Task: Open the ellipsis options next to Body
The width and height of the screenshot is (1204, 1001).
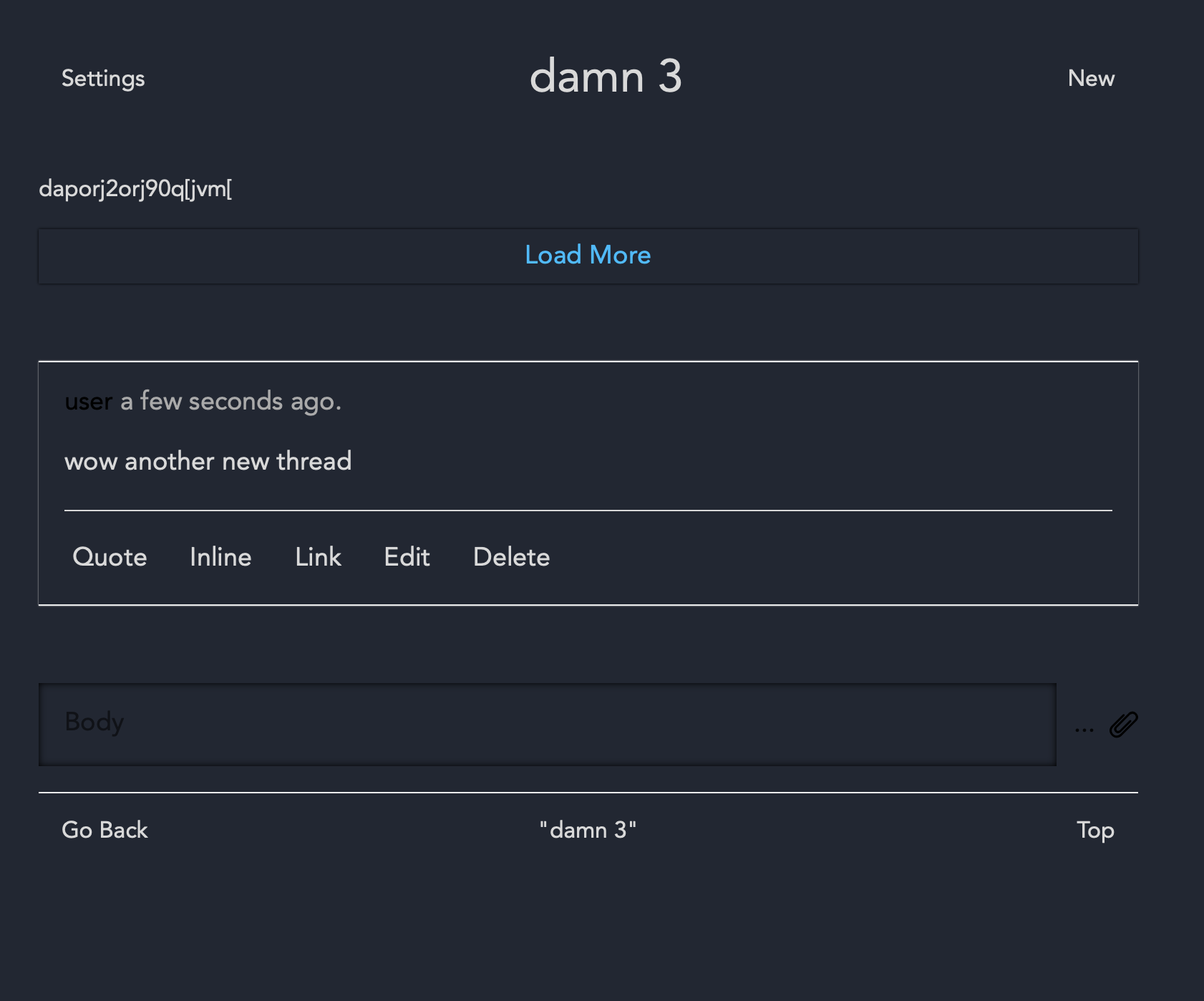Action: tap(1084, 730)
